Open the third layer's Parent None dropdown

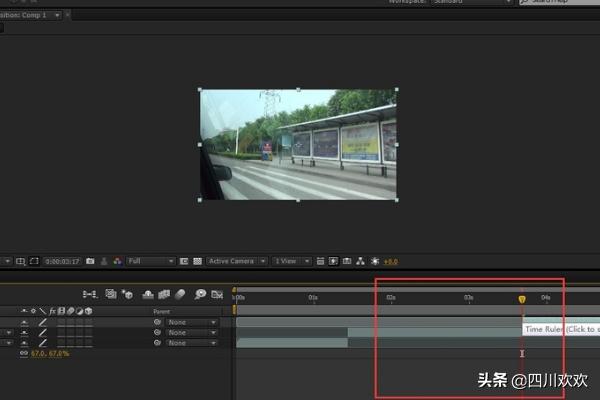pyautogui.click(x=192, y=343)
